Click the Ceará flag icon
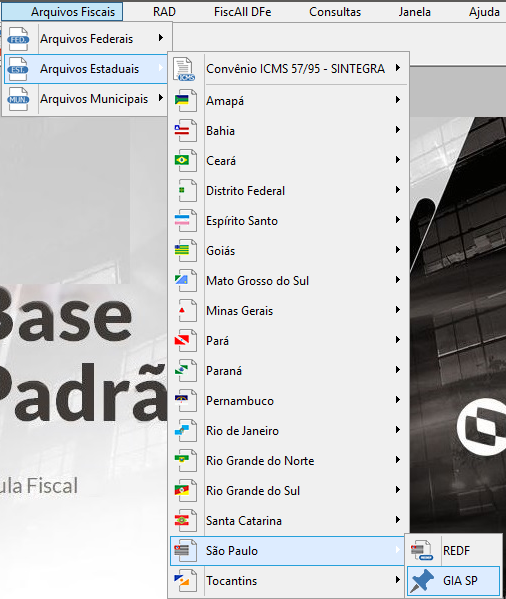Image resolution: width=506 pixels, height=599 pixels. click(186, 160)
